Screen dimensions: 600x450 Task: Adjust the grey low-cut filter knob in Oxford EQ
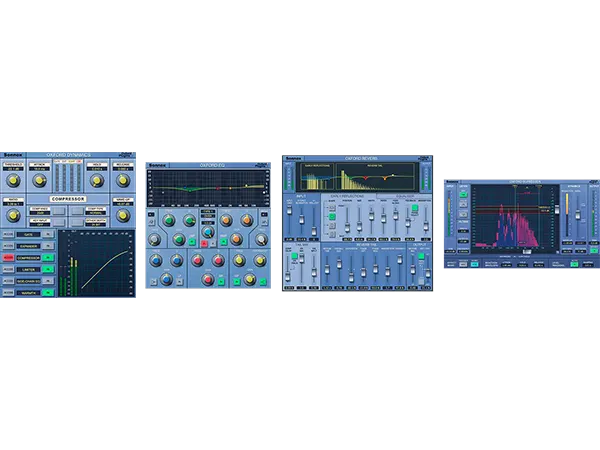pos(154,240)
